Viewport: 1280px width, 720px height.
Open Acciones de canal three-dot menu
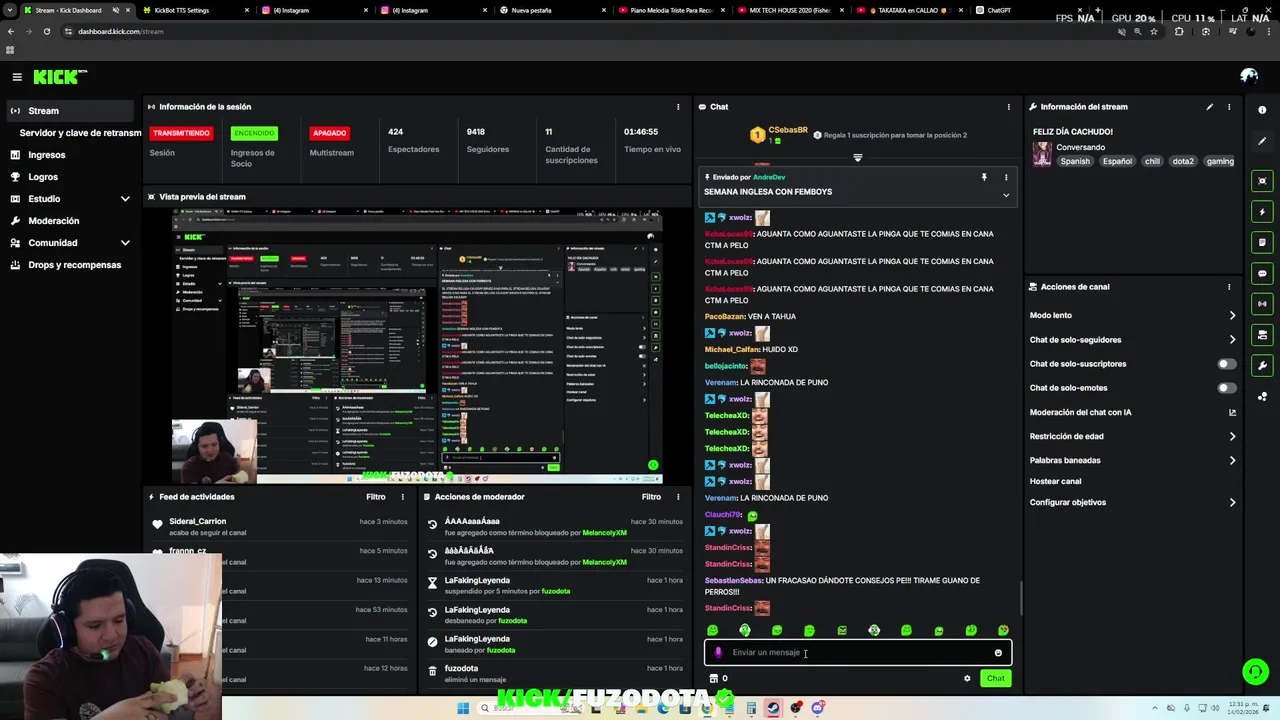[x=1229, y=287]
